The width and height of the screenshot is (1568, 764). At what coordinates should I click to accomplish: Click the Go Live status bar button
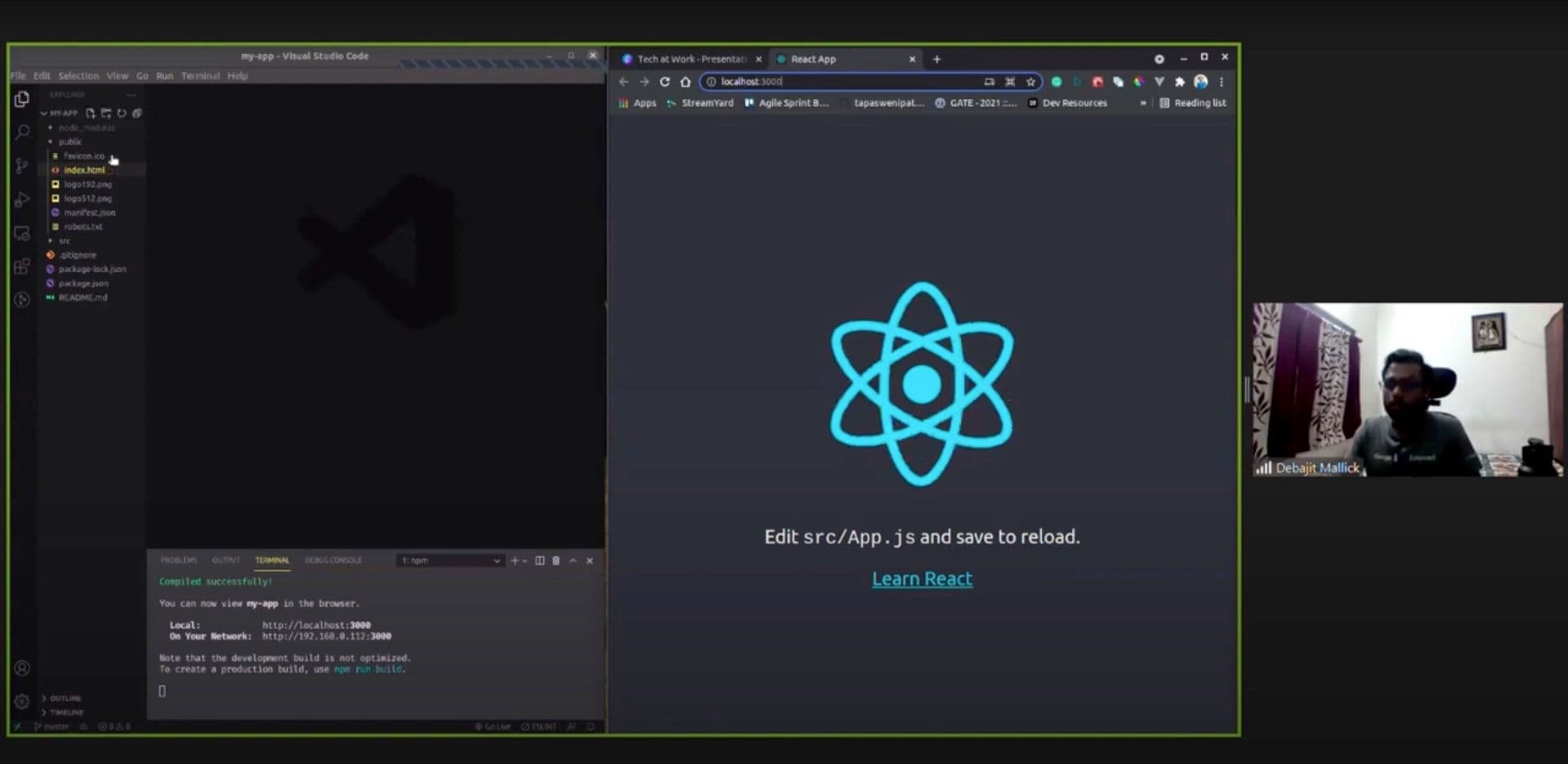493,726
